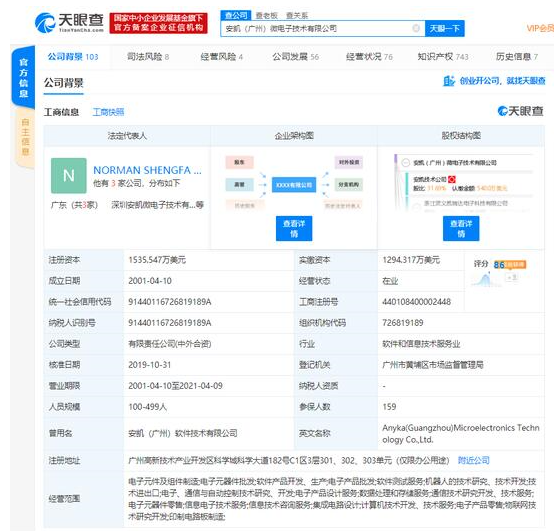Click the company type 有限责任公司(中外合资)

pyautogui.click(x=170, y=344)
